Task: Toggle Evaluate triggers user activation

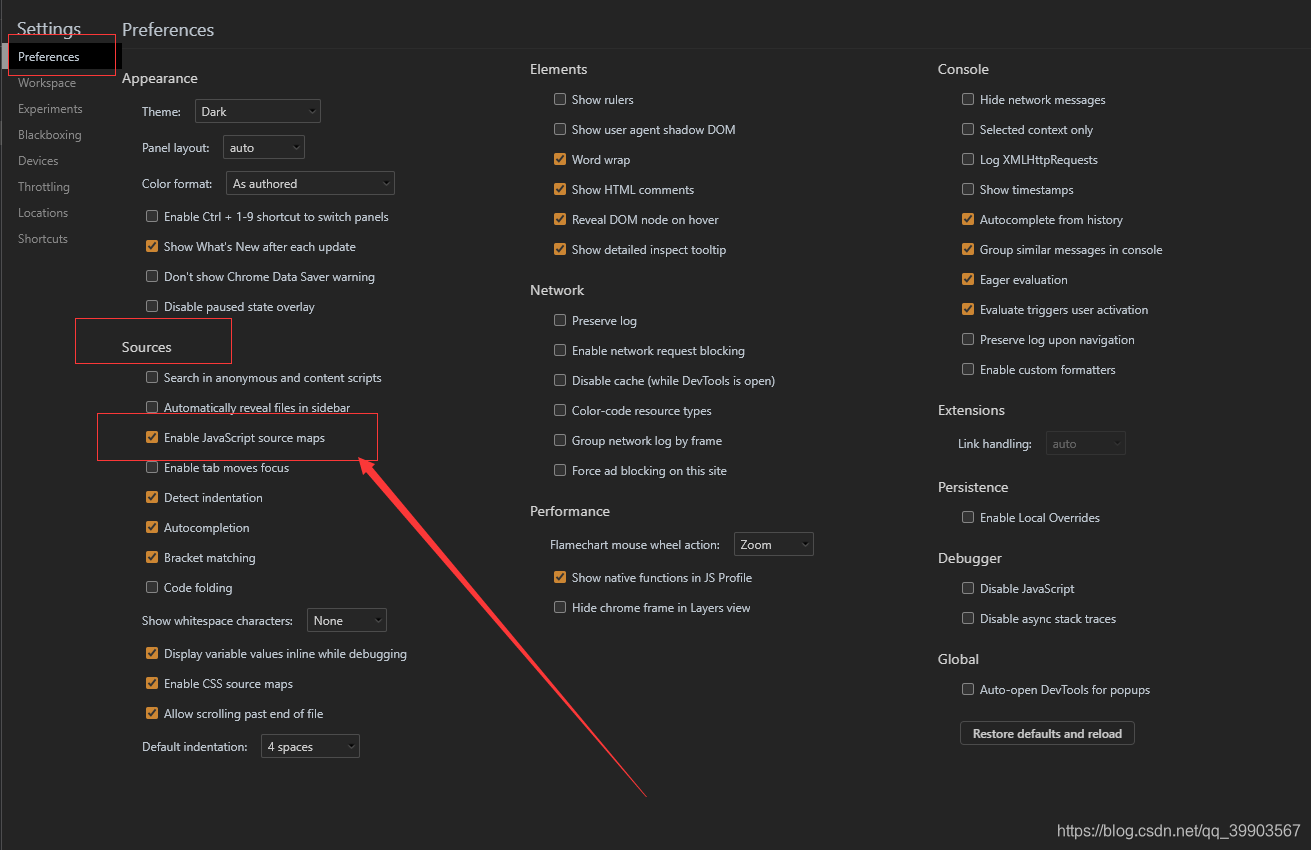Action: (x=968, y=309)
